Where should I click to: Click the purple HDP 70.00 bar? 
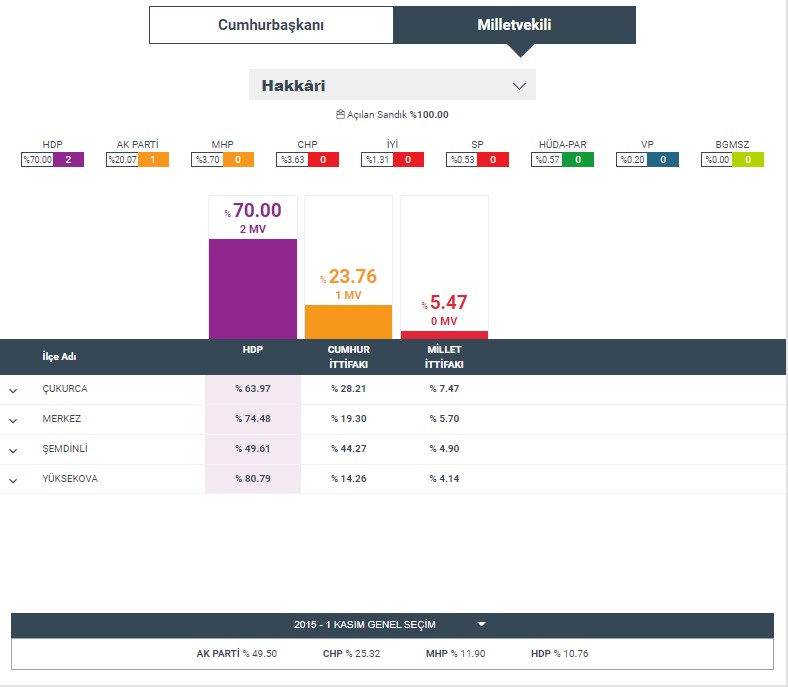[253, 288]
